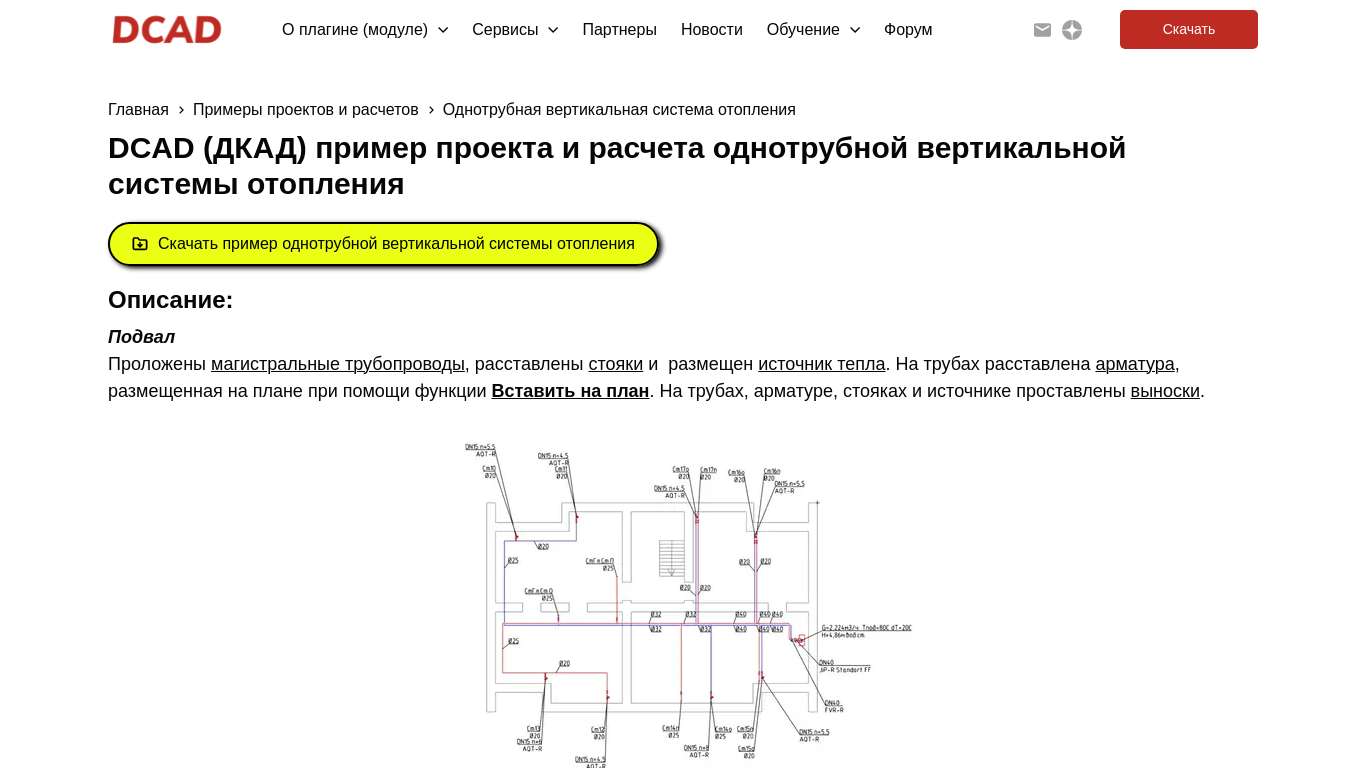
Task: Follow the «стояки» link
Action: [616, 364]
